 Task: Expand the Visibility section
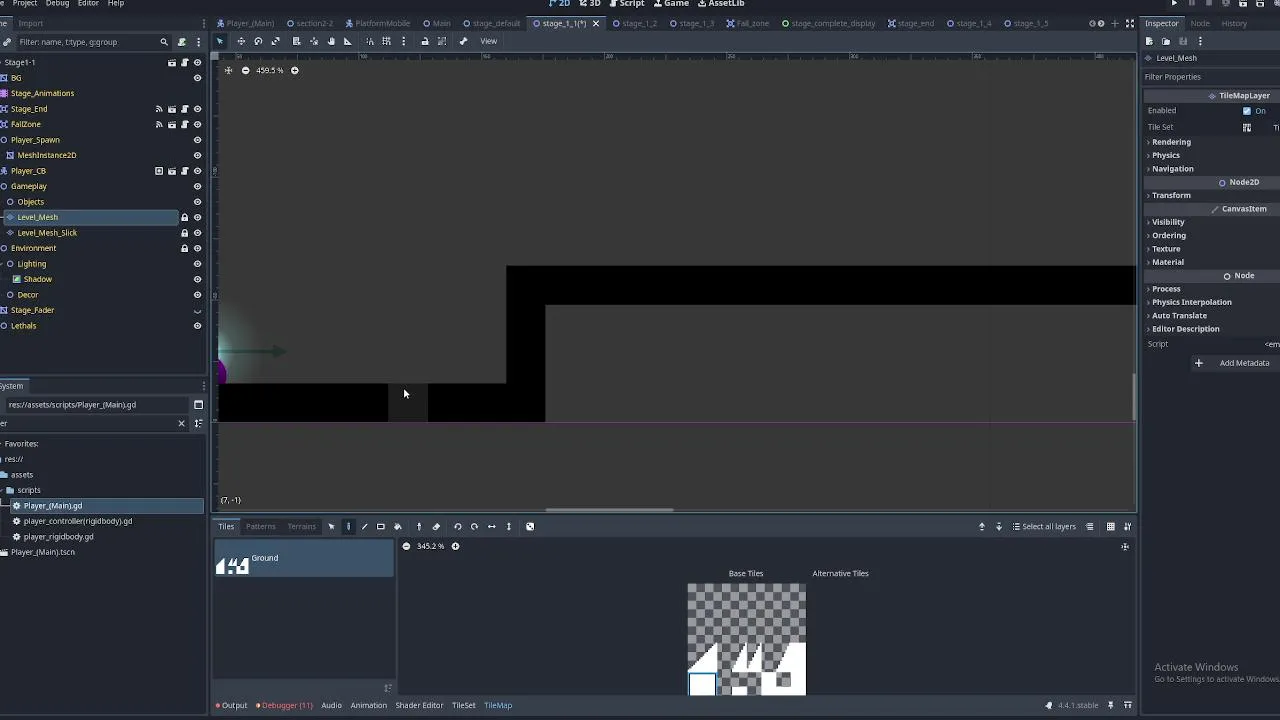[x=1167, y=222]
